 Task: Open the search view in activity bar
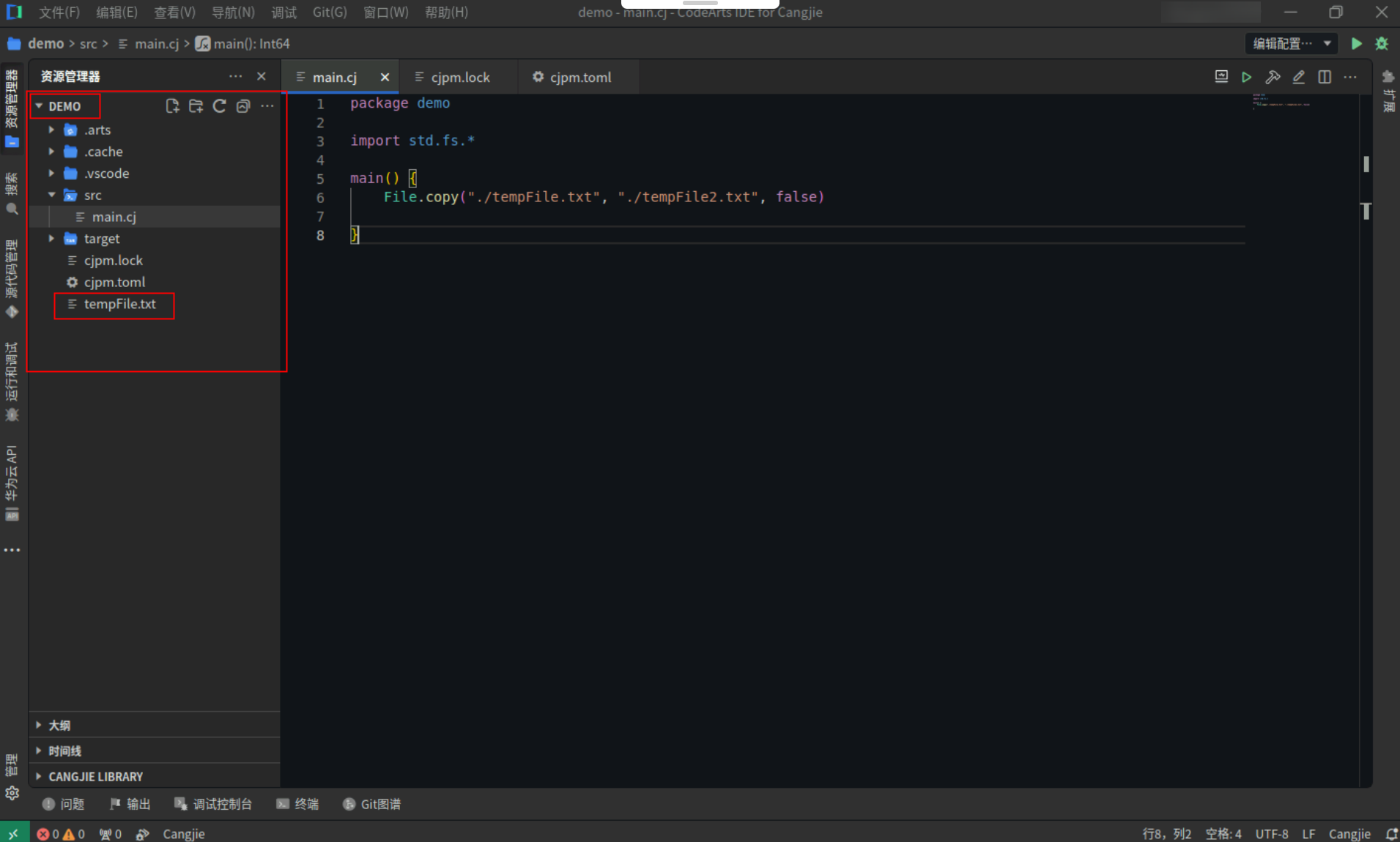pos(12,195)
